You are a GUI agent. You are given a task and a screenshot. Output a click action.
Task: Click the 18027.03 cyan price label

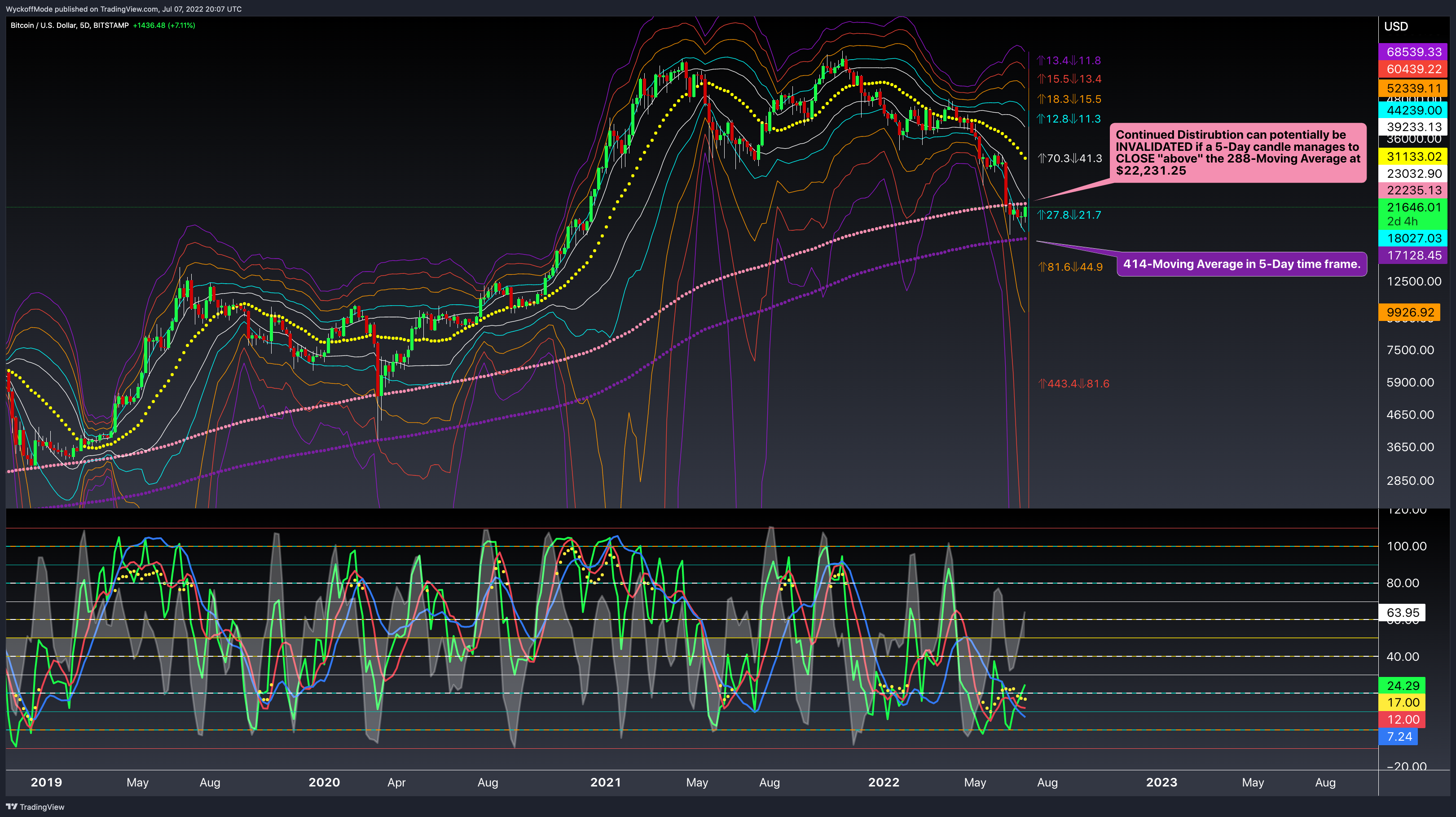coord(1413,238)
